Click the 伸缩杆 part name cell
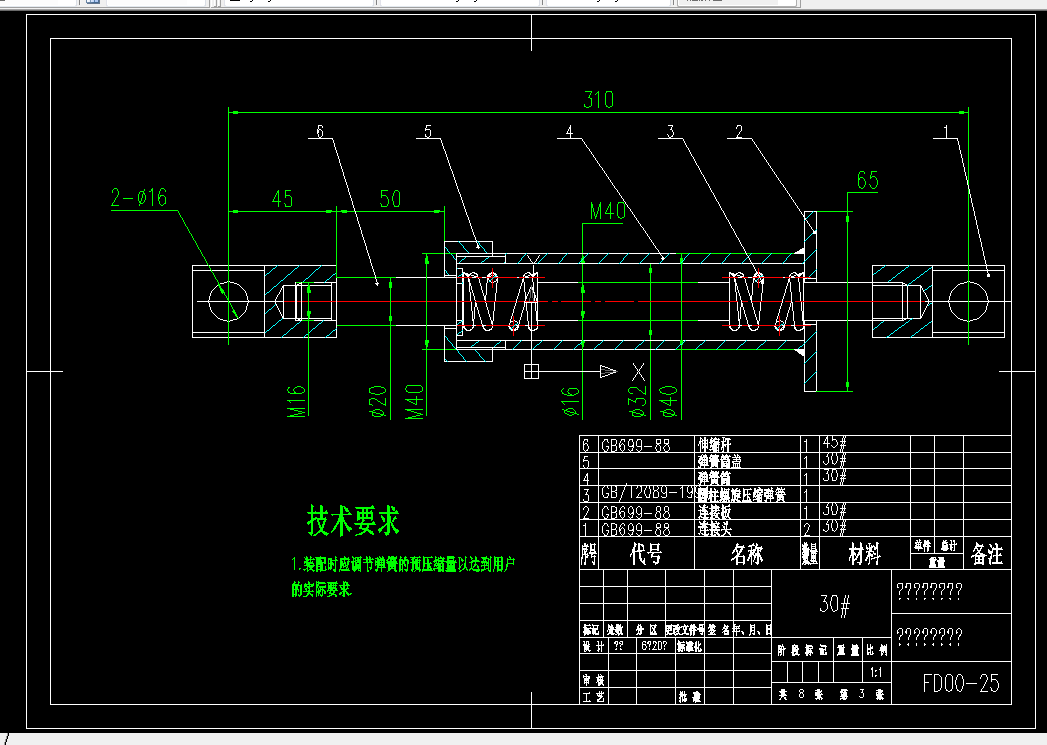The height and width of the screenshot is (745, 1047). coord(714,445)
